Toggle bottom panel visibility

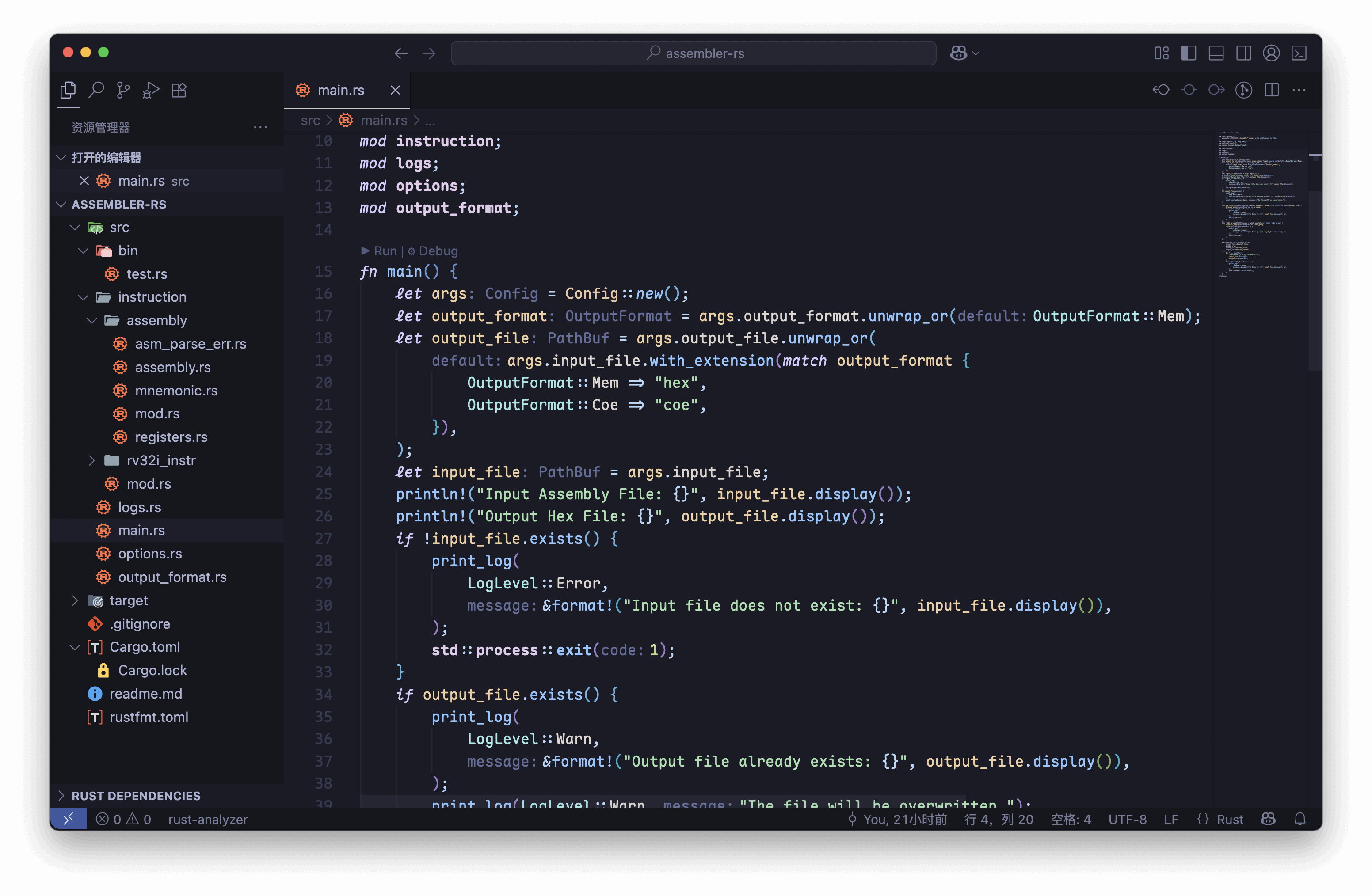[1216, 53]
